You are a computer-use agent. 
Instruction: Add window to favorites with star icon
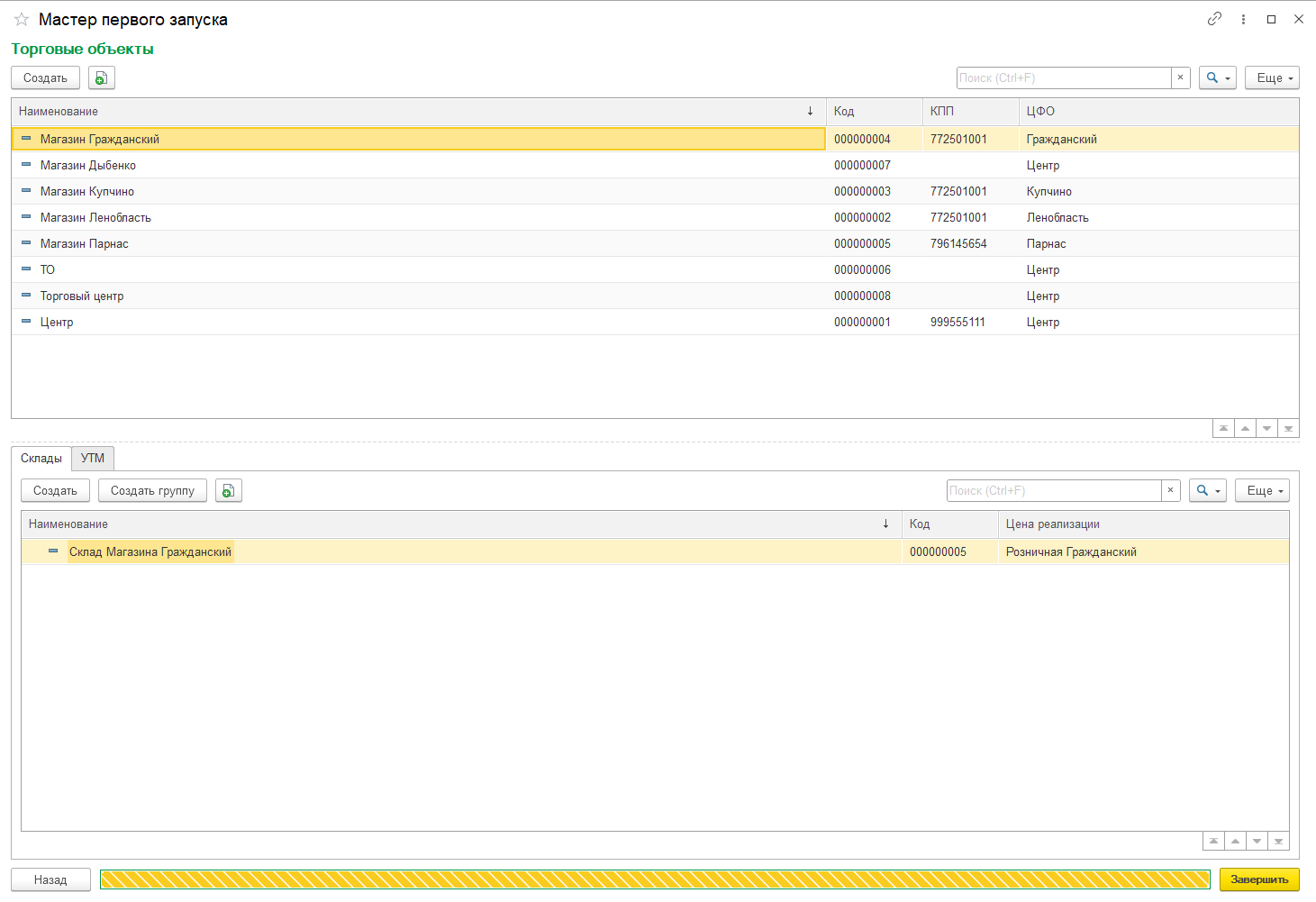click(22, 19)
